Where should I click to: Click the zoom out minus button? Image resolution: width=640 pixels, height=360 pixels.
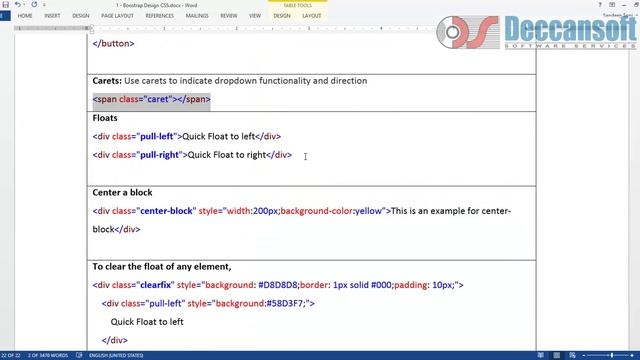click(584, 356)
